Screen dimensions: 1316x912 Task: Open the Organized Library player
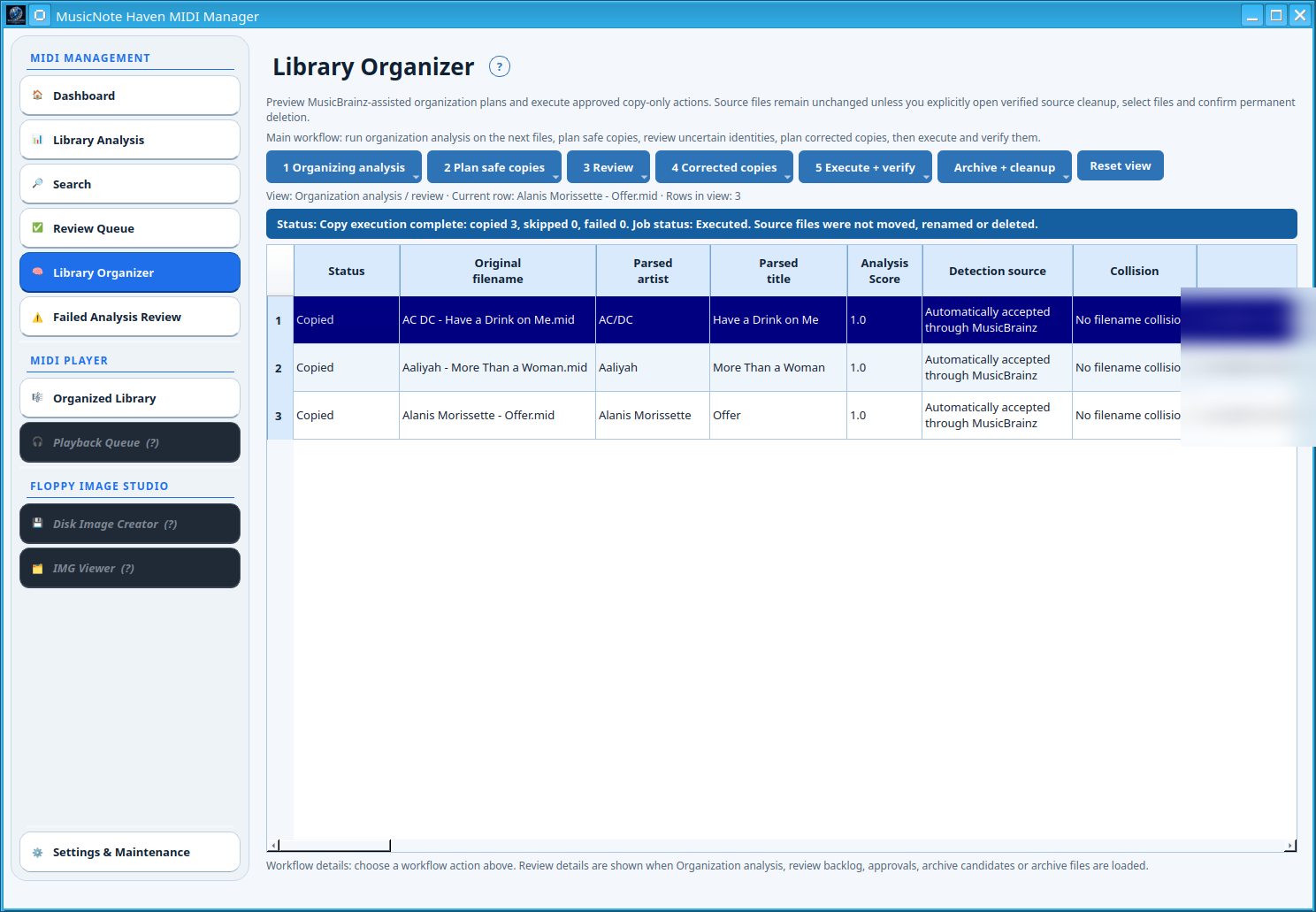(x=130, y=398)
